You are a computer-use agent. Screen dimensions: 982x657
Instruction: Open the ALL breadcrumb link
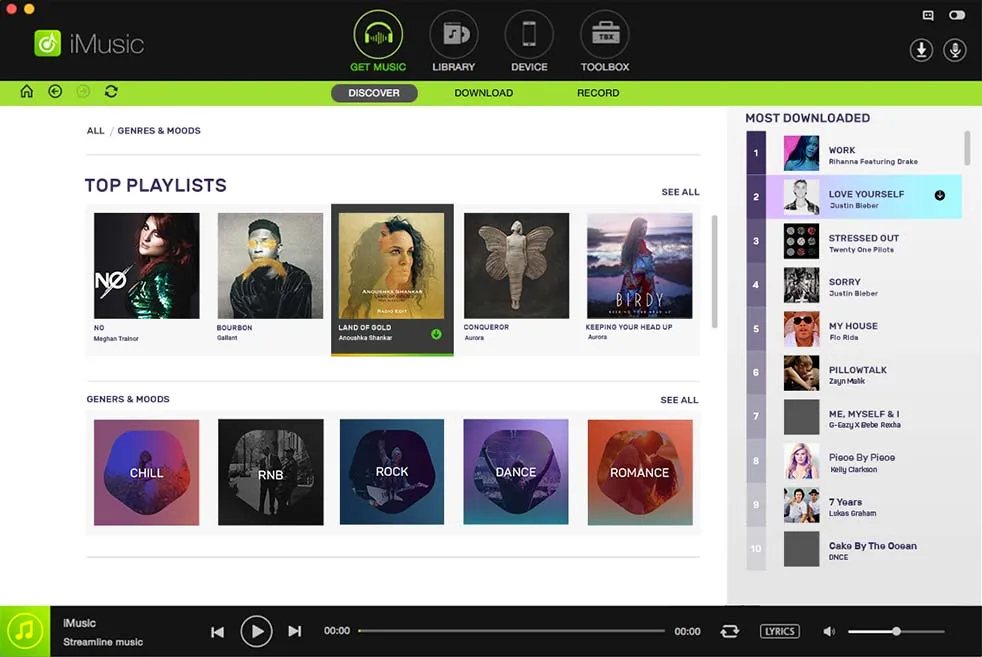click(95, 130)
